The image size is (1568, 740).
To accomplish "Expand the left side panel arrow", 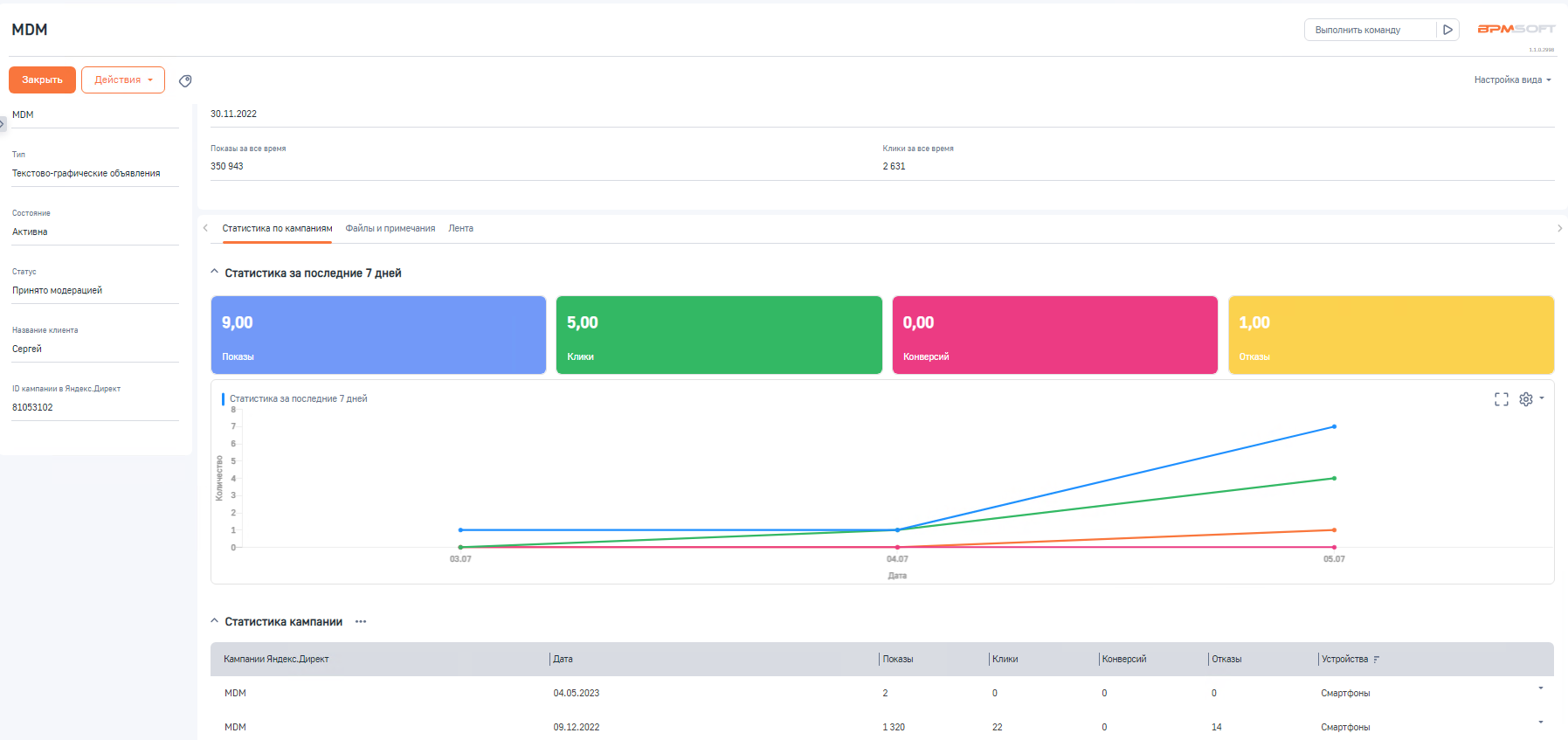I will pos(3,124).
